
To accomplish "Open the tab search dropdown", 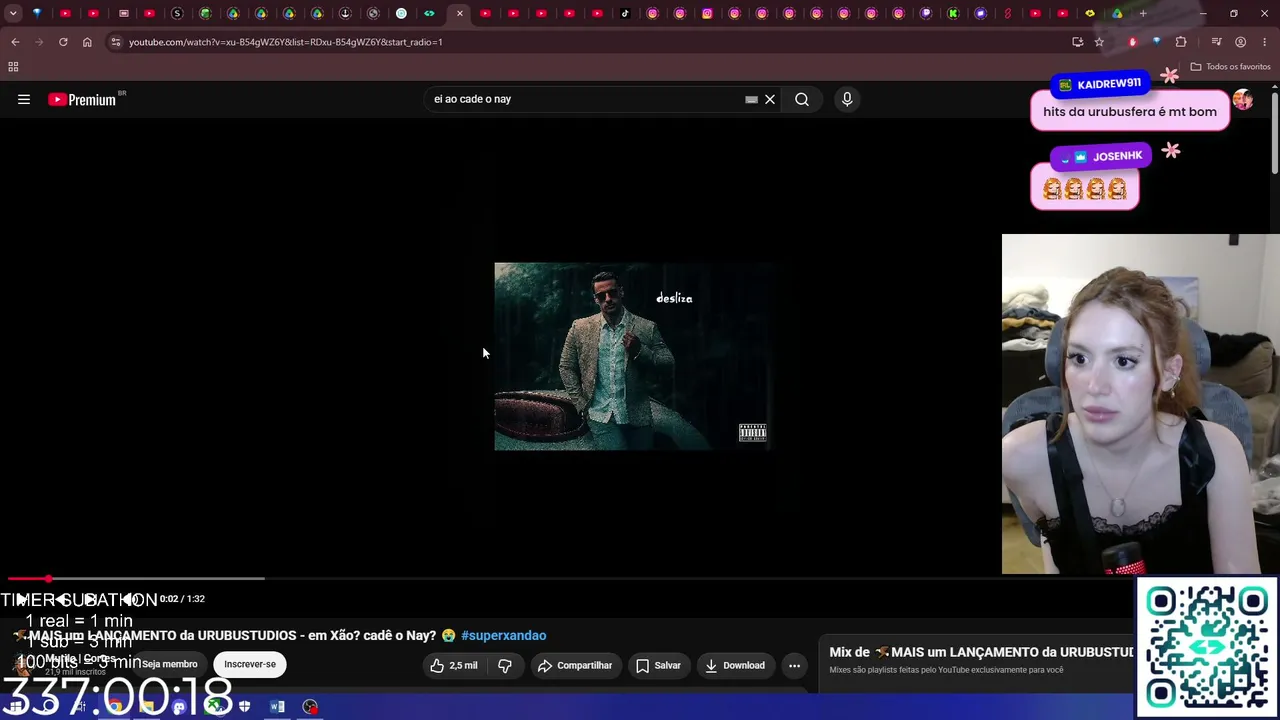I will [x=13, y=13].
